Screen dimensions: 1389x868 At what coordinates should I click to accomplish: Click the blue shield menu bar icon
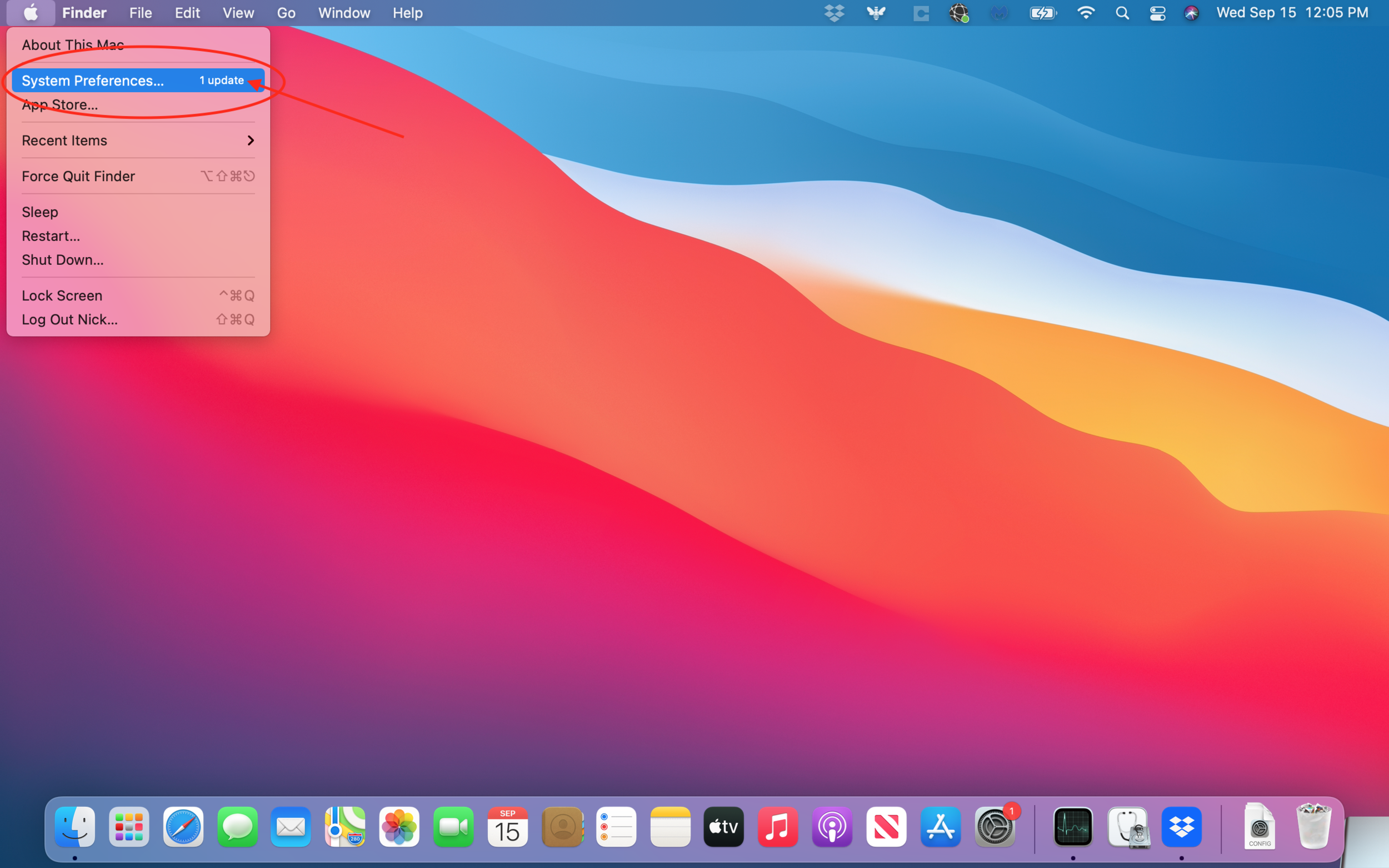pyautogui.click(x=999, y=13)
